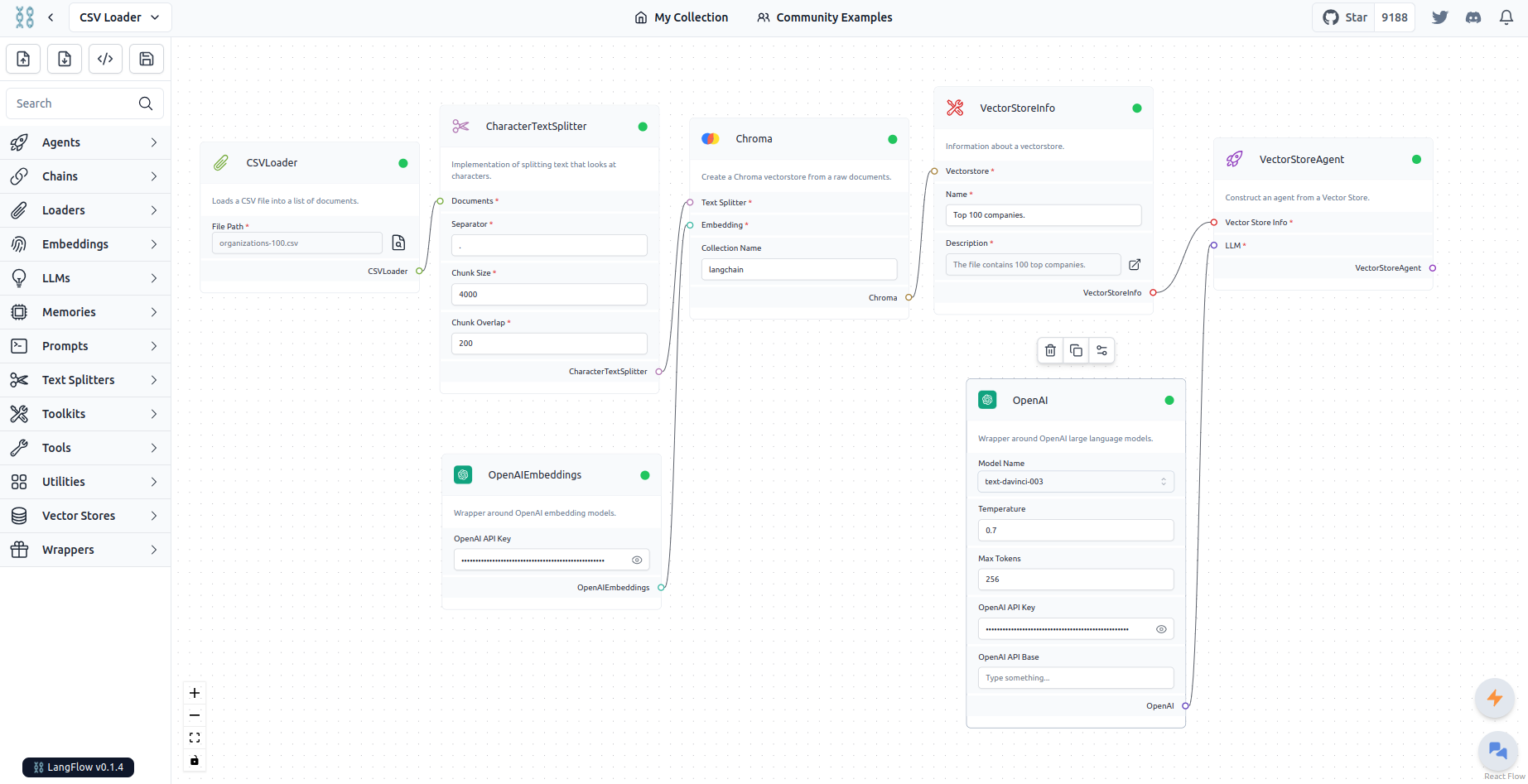Expand the Wrappers category
The image size is (1528, 784).
pyautogui.click(x=85, y=550)
